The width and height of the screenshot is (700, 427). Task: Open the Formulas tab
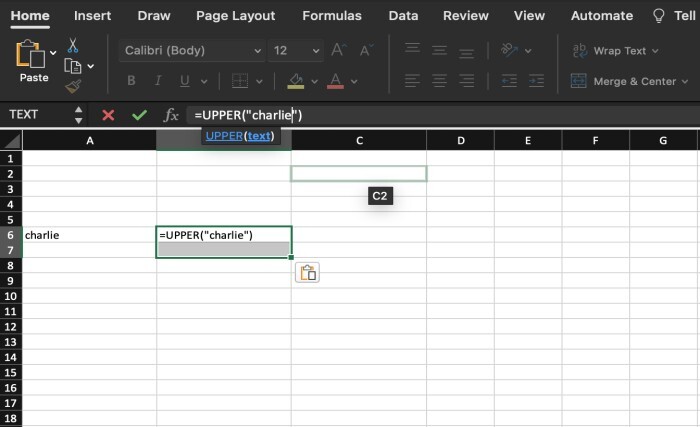[x=332, y=16]
